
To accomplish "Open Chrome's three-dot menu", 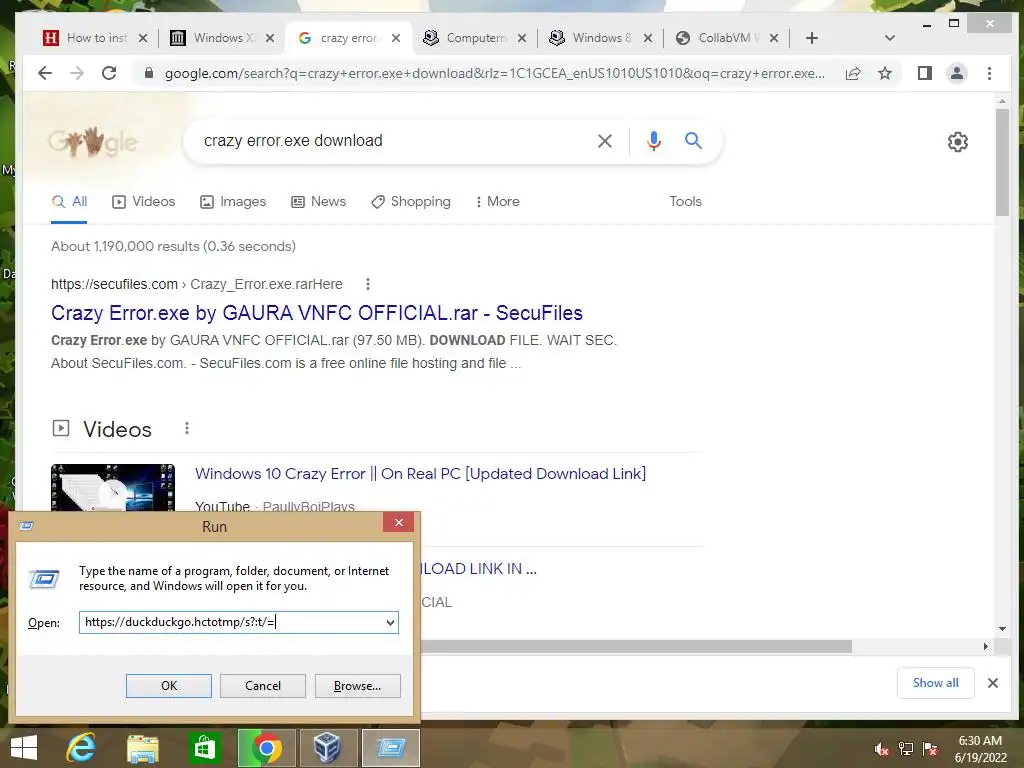I will pyautogui.click(x=989, y=73).
